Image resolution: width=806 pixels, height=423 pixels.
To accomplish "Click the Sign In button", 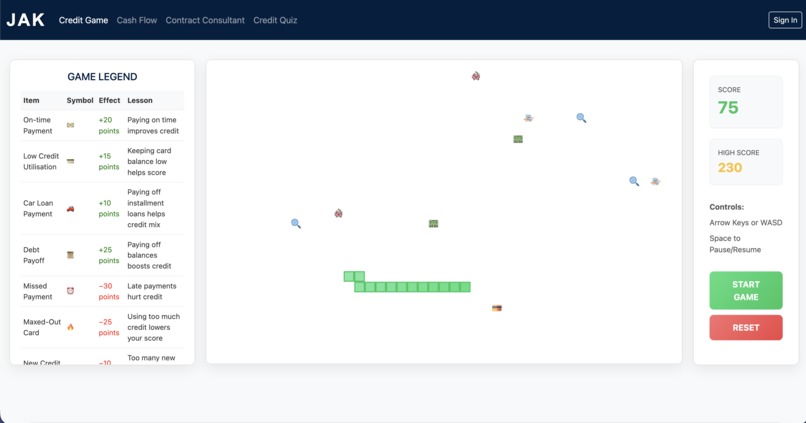I will [x=785, y=20].
